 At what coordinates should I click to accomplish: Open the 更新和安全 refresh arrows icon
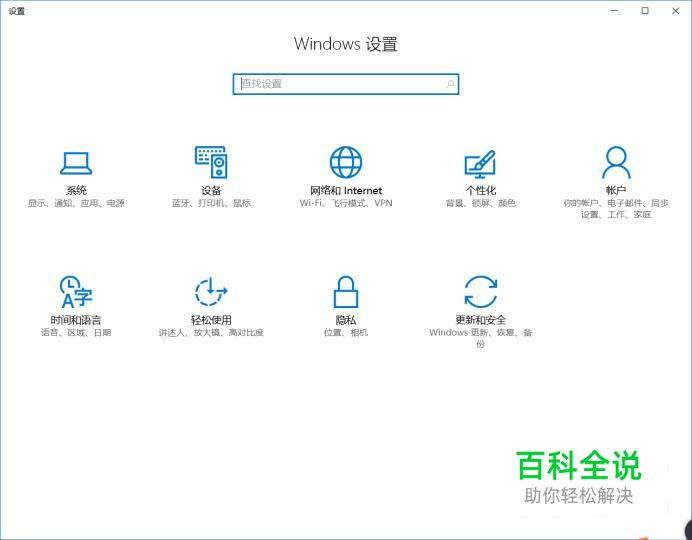(x=481, y=292)
